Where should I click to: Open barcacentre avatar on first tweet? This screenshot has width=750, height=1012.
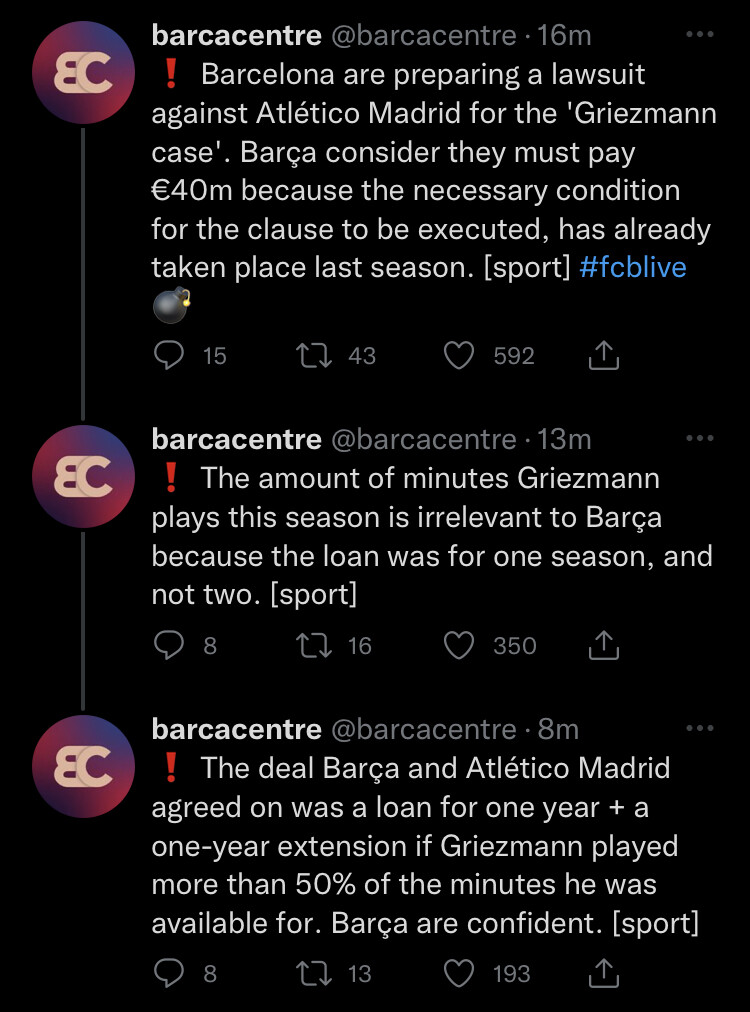pyautogui.click(x=83, y=76)
